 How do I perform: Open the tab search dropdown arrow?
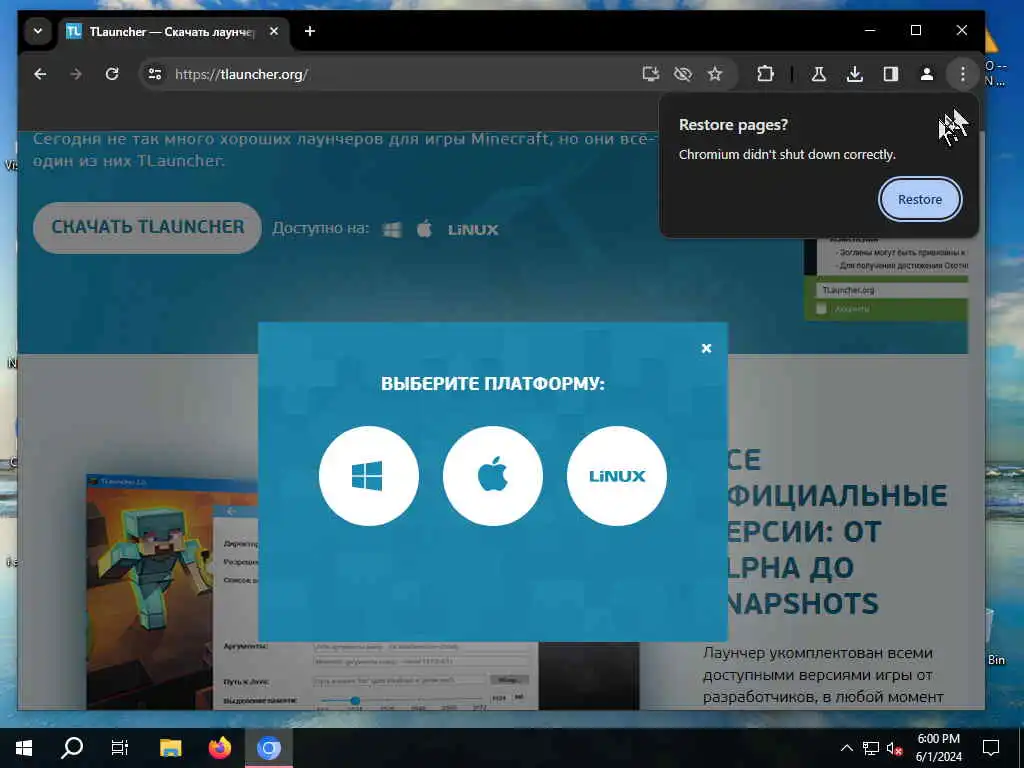[38, 31]
